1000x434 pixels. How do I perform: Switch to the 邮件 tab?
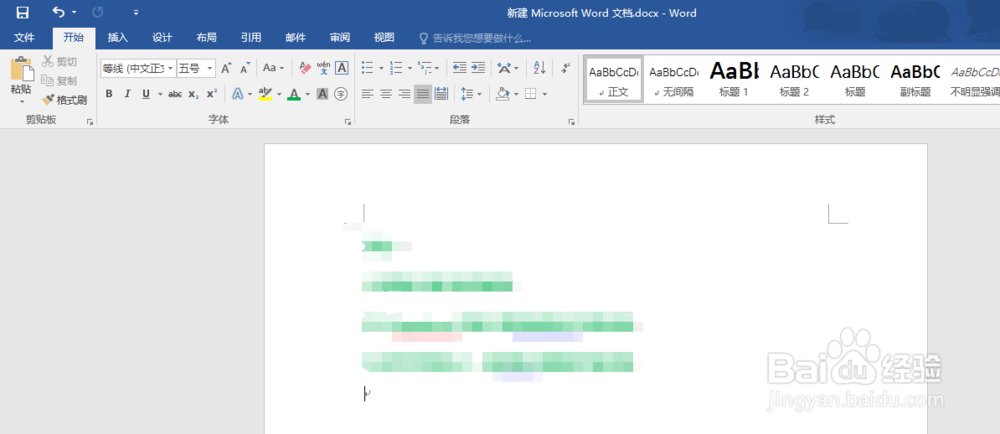click(296, 38)
